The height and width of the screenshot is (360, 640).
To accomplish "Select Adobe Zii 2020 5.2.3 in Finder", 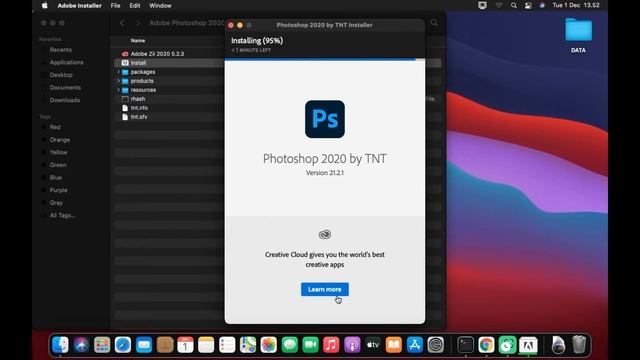I will pyautogui.click(x=157, y=54).
